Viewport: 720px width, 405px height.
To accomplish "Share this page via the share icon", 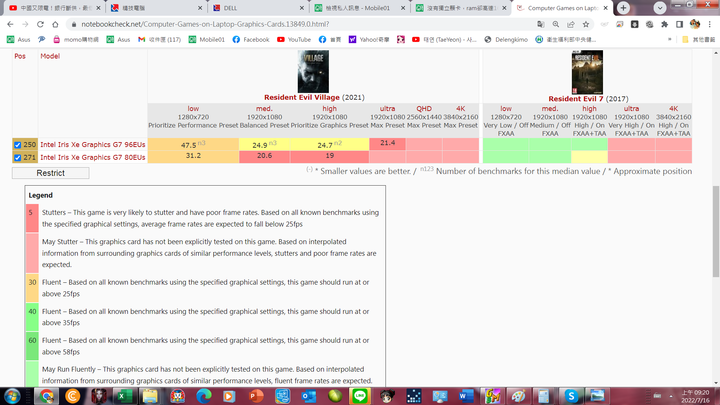I will click(x=571, y=24).
